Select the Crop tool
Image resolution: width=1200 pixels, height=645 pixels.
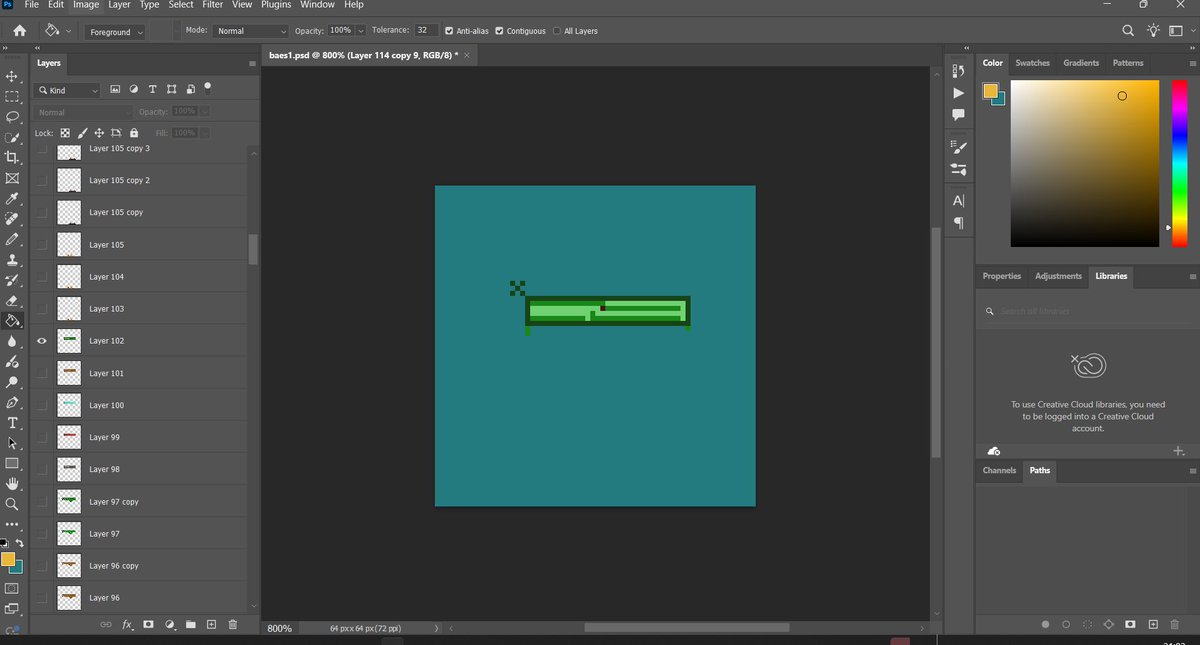click(x=12, y=158)
